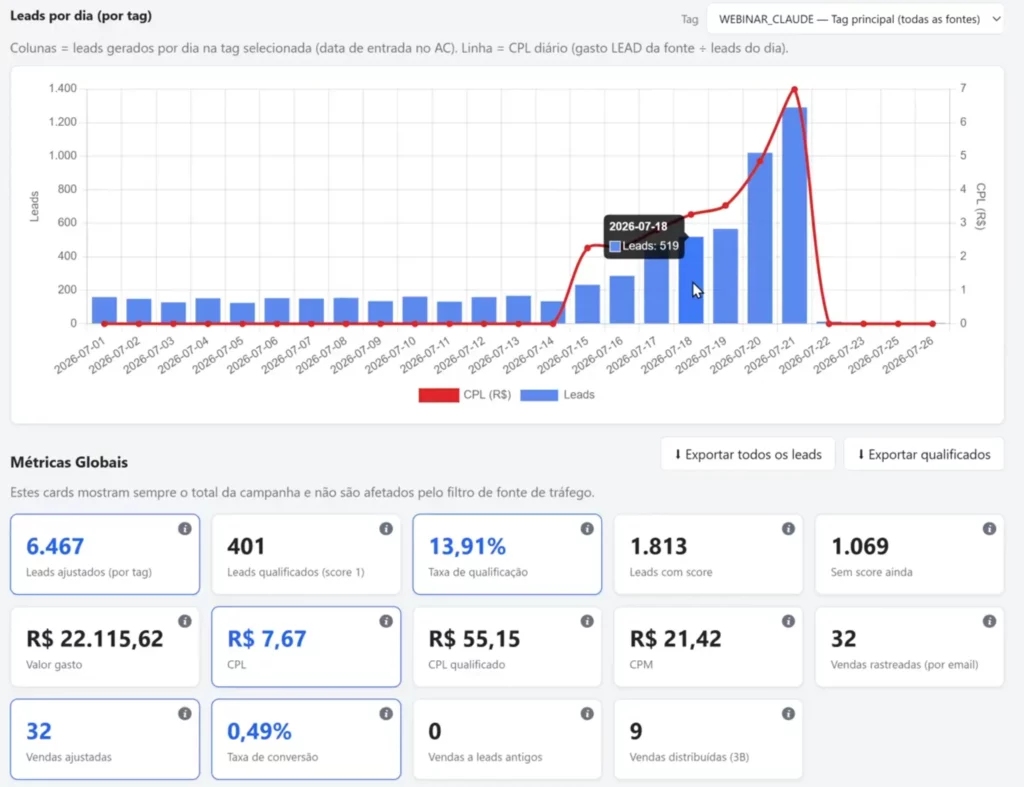Click info icon on Taxa de qualificação card

coord(587,528)
